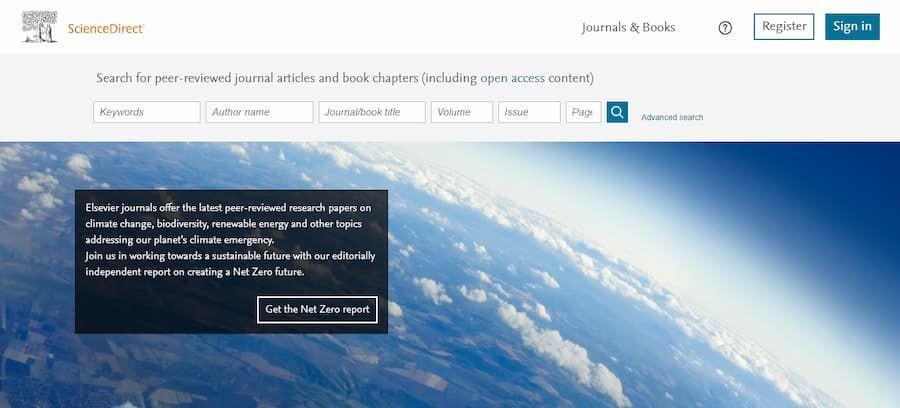Click the Earth horizon hero image
900x408 pixels.
pyautogui.click(x=631, y=275)
